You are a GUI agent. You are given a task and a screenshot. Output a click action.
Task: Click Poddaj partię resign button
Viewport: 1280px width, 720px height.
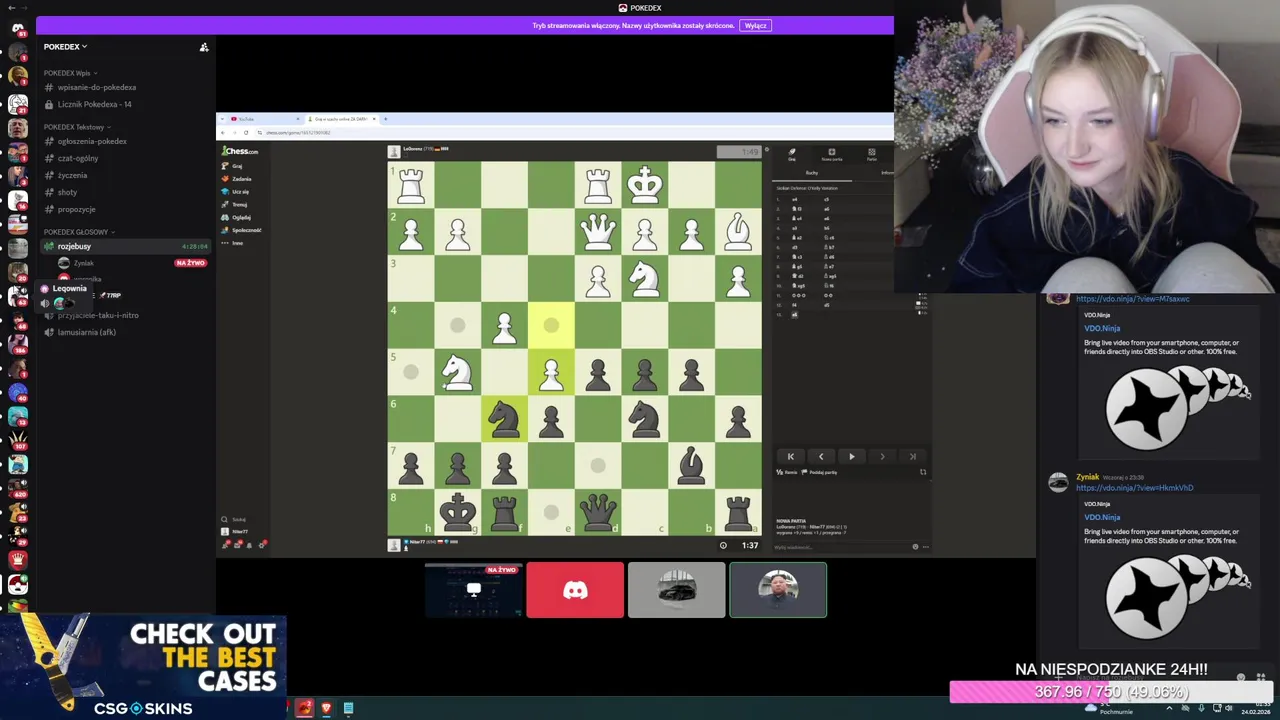click(820, 472)
